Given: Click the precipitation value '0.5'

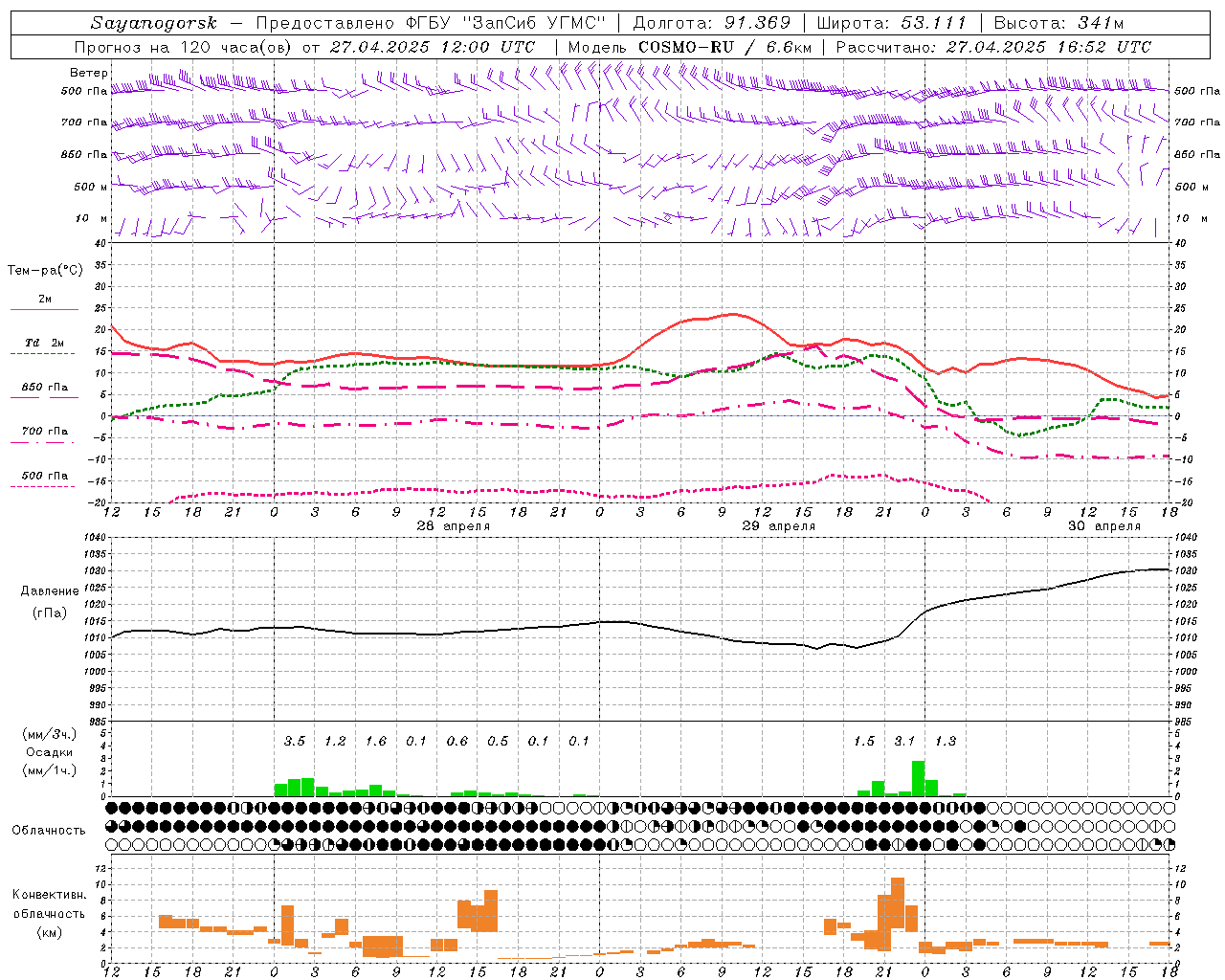Looking at the screenshot, I should (498, 741).
